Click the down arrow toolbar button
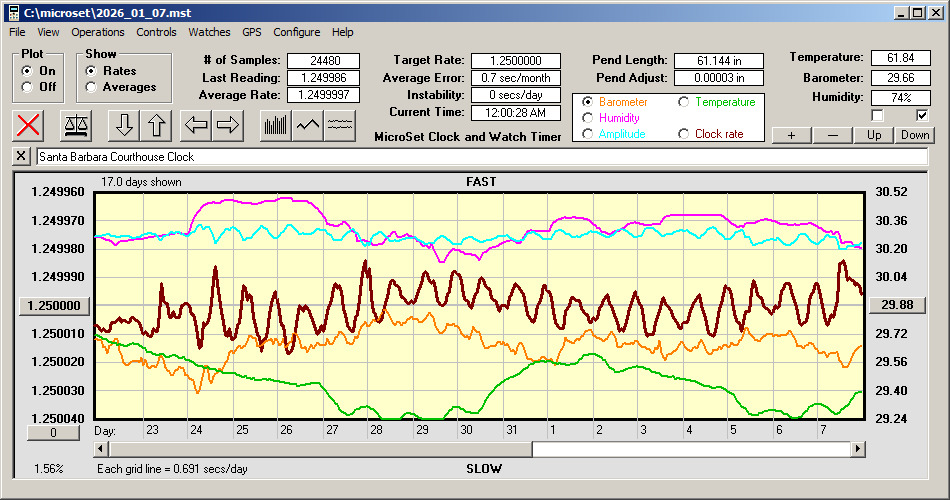Image resolution: width=950 pixels, height=500 pixels. pyautogui.click(x=123, y=125)
